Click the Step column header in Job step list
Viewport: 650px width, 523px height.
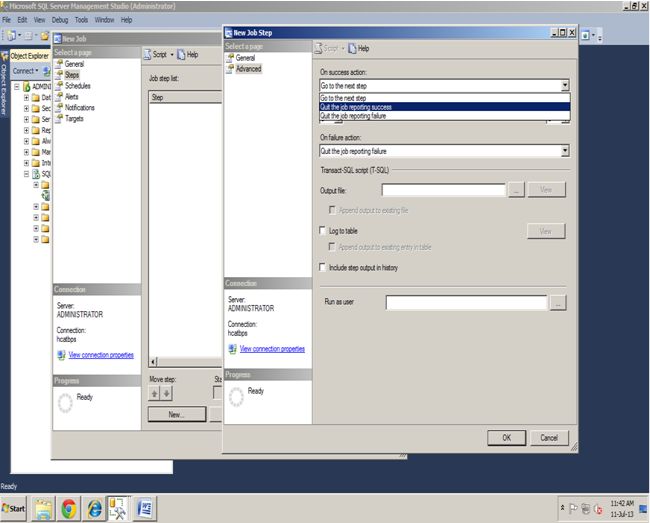(x=186, y=97)
